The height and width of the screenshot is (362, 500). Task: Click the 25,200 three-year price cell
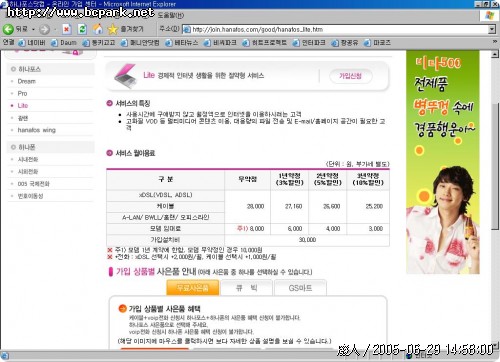pyautogui.click(x=368, y=207)
